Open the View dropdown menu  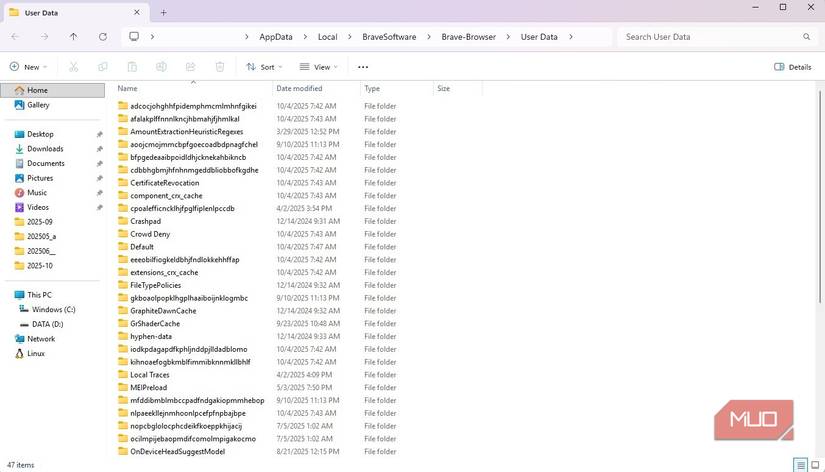click(x=319, y=67)
